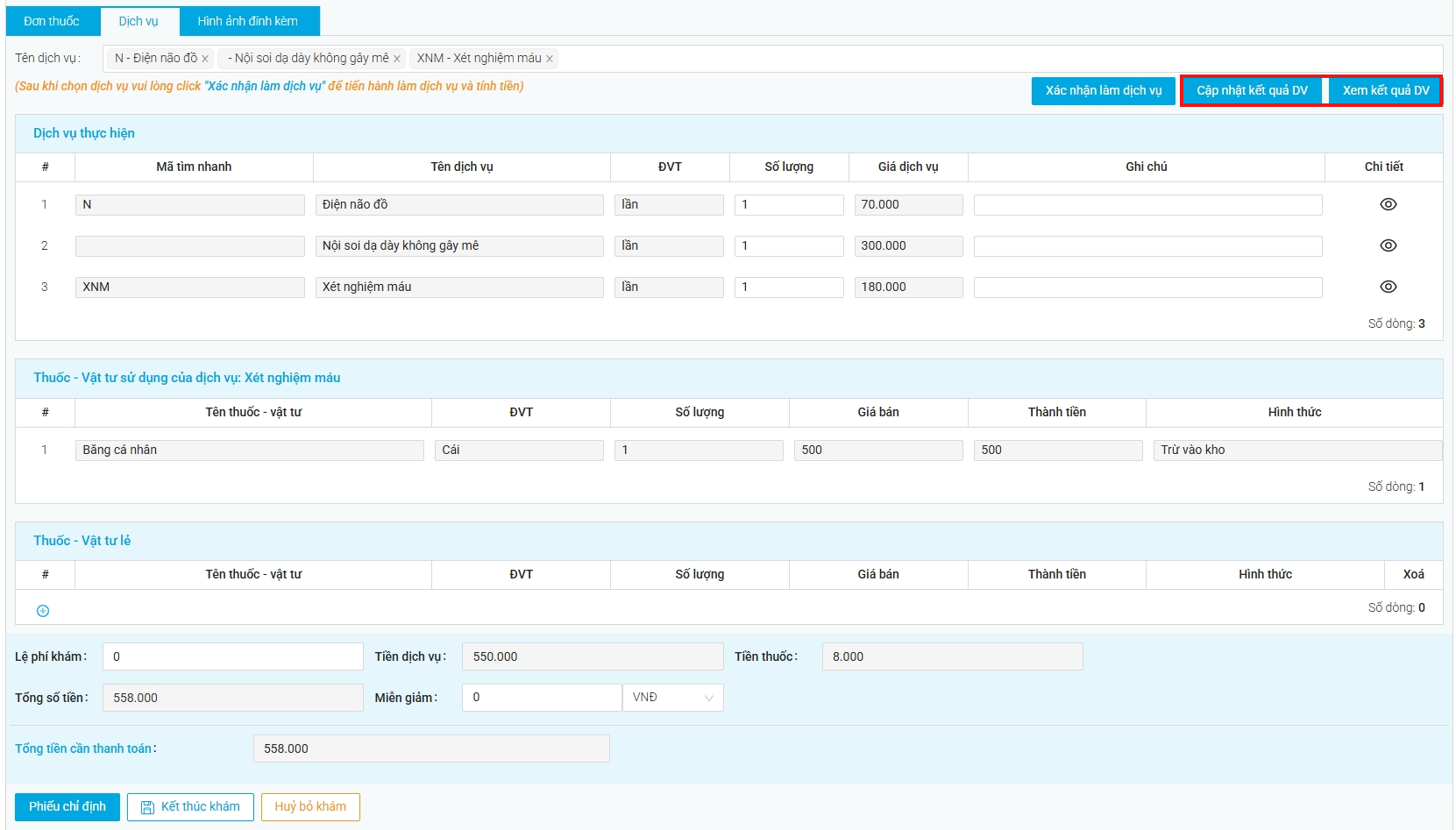1456x830 pixels.
Task: Click the Trừ vào kho cell
Action: click(x=1297, y=450)
